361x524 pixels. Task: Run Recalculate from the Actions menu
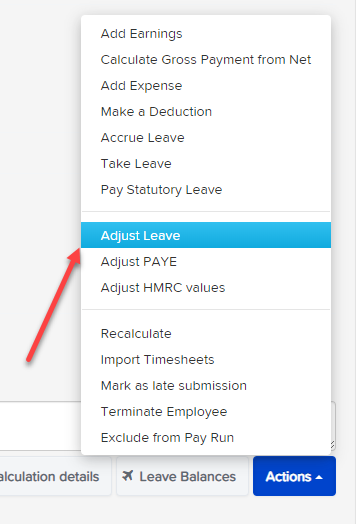(x=206, y=334)
